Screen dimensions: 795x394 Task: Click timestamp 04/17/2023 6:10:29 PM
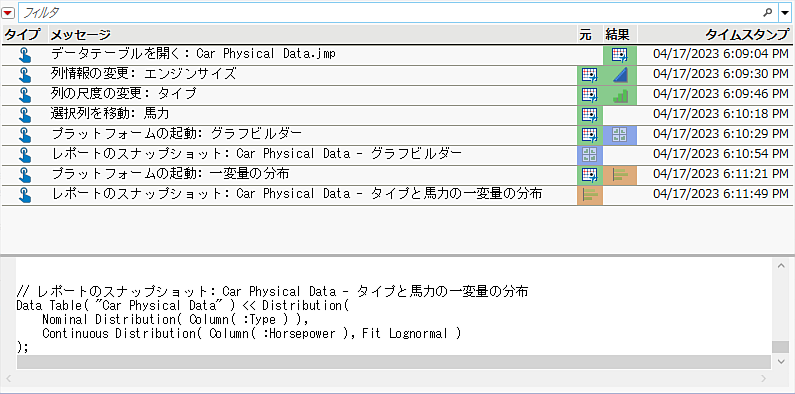tap(721, 134)
